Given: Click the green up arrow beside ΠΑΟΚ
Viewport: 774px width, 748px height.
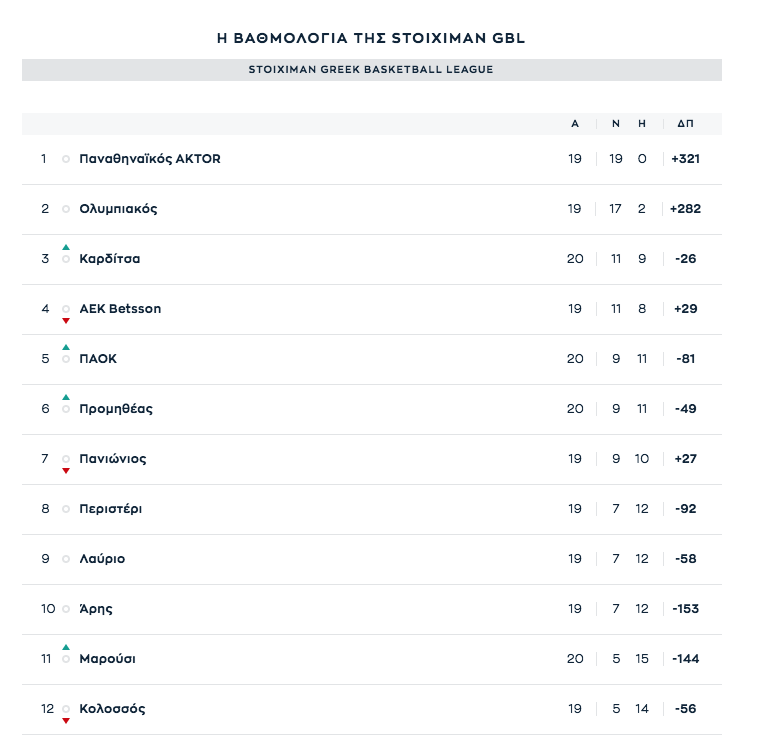Looking at the screenshot, I should coord(66,347).
